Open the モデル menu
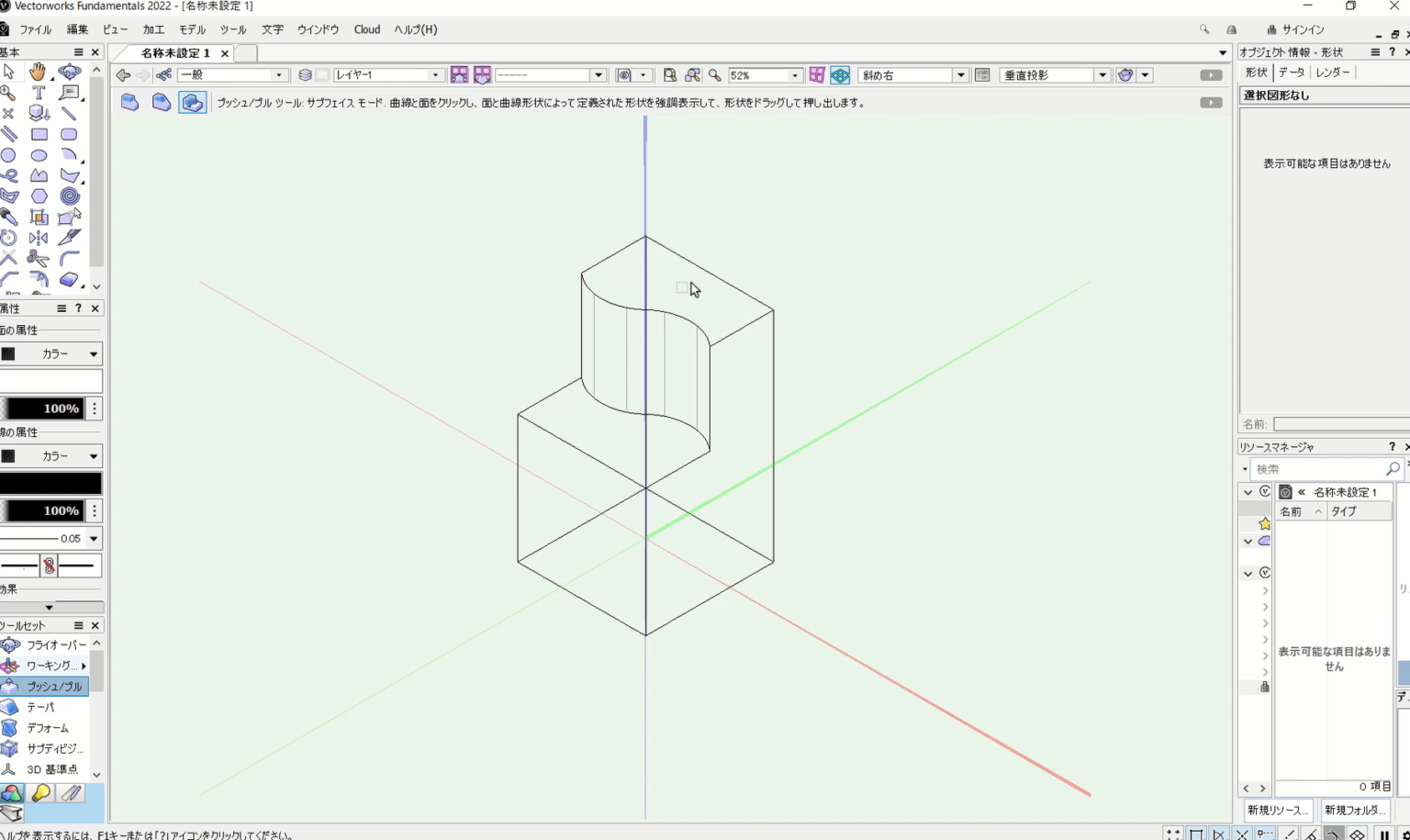The image size is (1410, 840). click(x=192, y=29)
